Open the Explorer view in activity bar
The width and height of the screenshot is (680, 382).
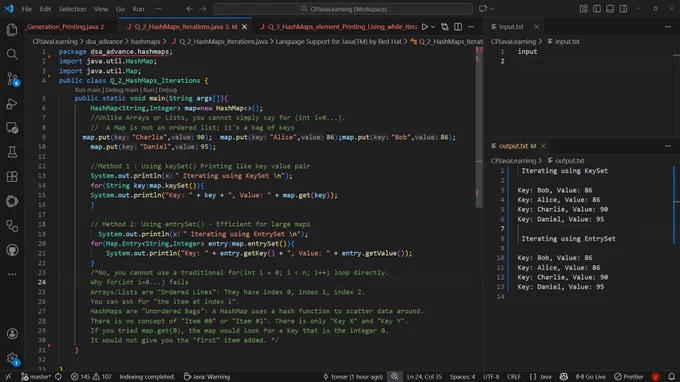click(12, 29)
